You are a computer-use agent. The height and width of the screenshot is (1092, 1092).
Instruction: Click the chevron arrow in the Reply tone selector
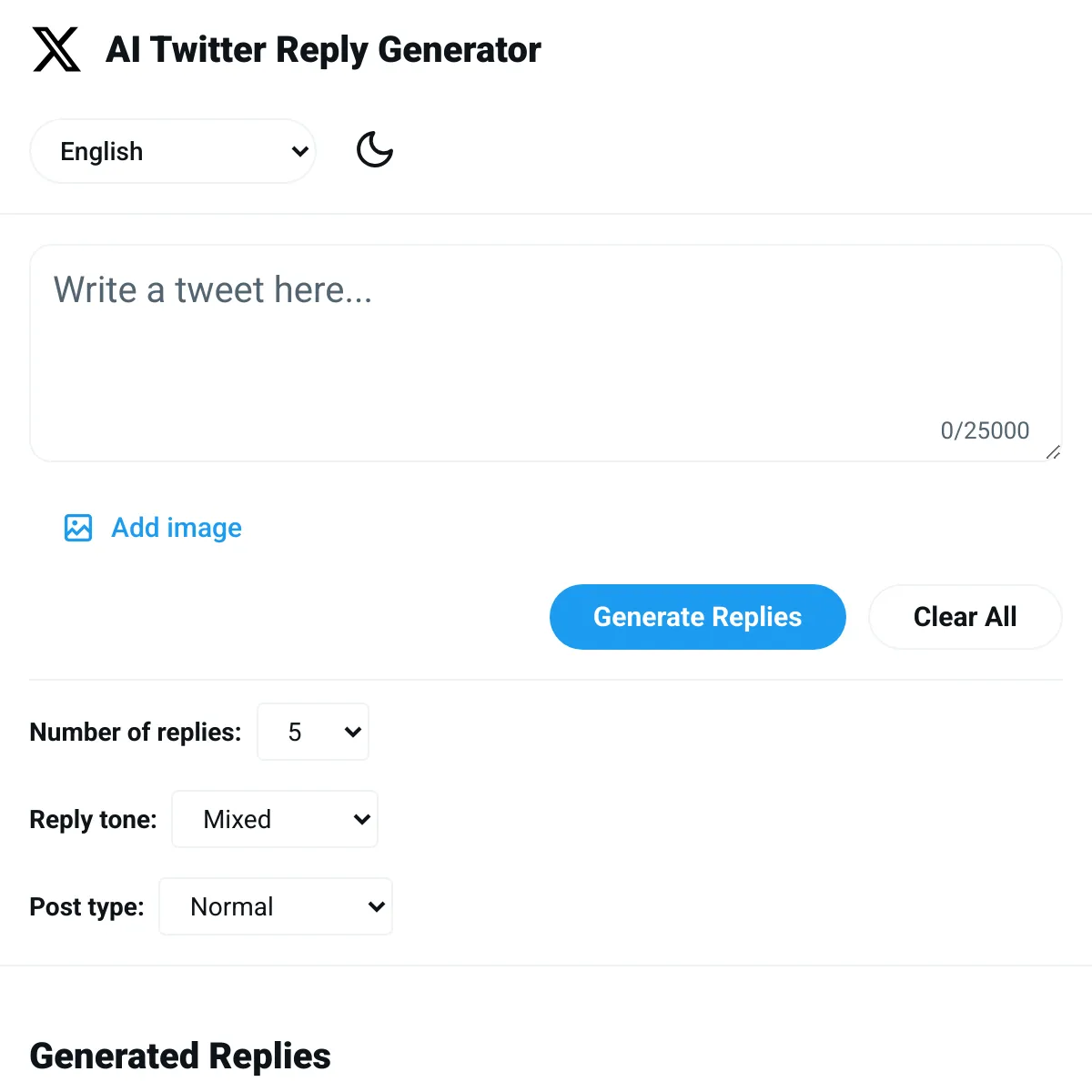[361, 819]
